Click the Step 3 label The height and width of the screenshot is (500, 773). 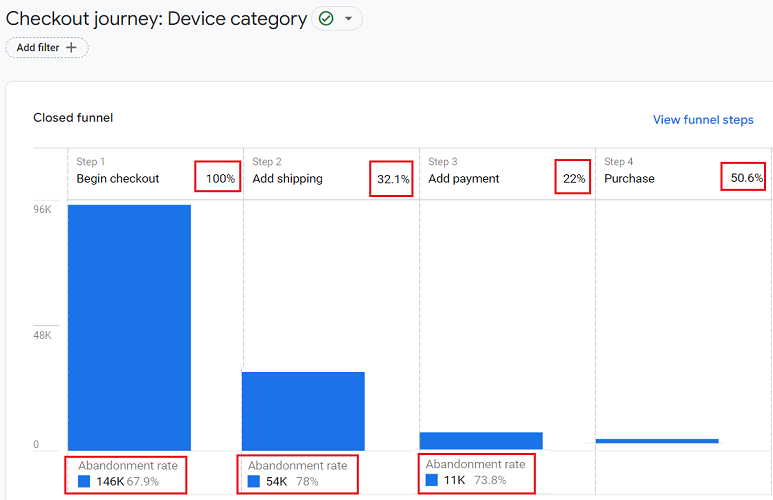[x=443, y=162]
